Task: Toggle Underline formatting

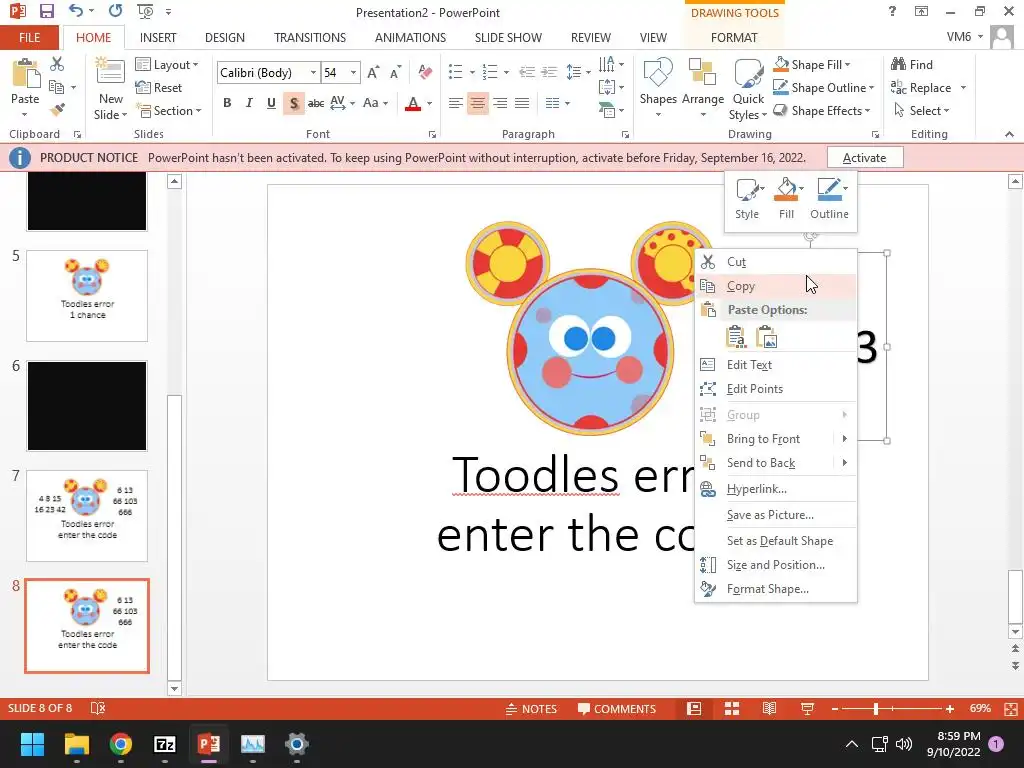Action: pos(271,103)
